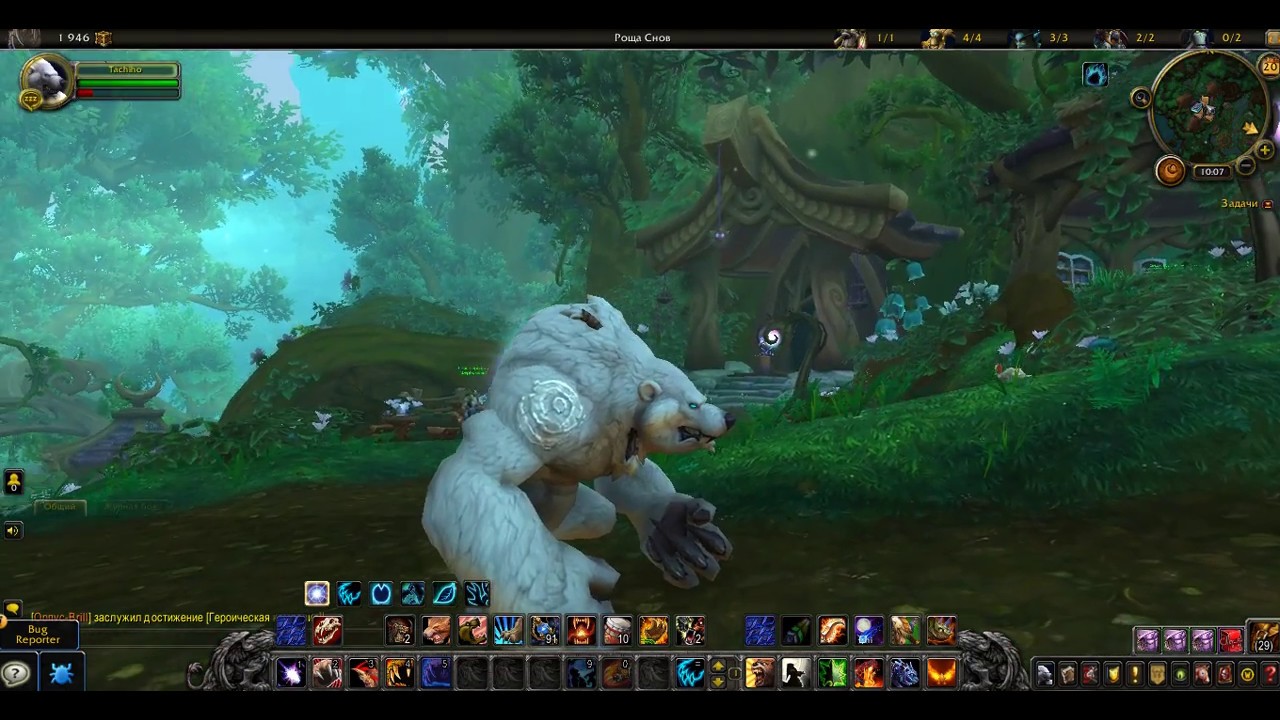The image size is (1280, 720).
Task: Use the claw ability in slot 2
Action: 327,672
